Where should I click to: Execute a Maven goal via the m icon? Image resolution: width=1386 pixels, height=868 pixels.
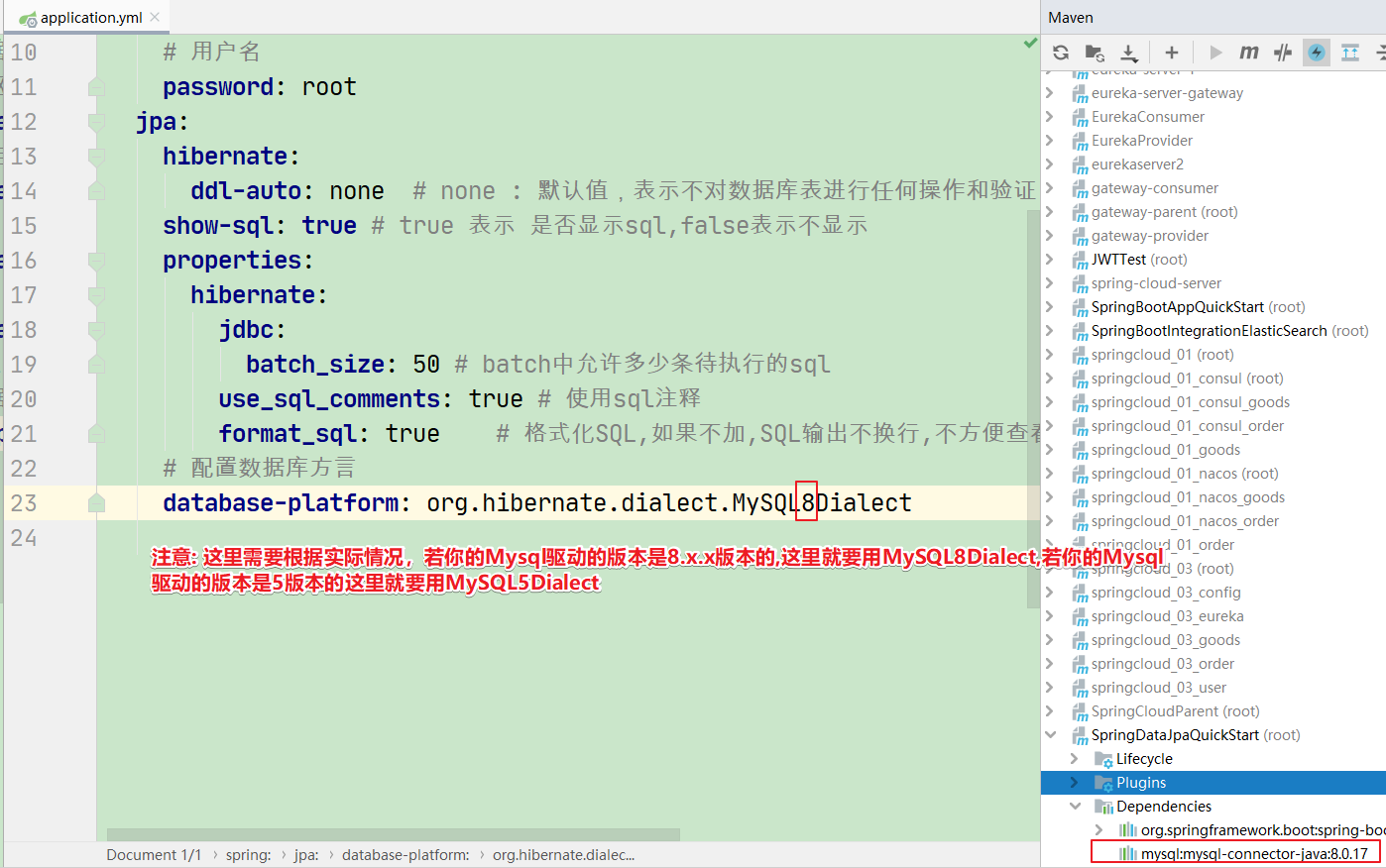point(1248,53)
